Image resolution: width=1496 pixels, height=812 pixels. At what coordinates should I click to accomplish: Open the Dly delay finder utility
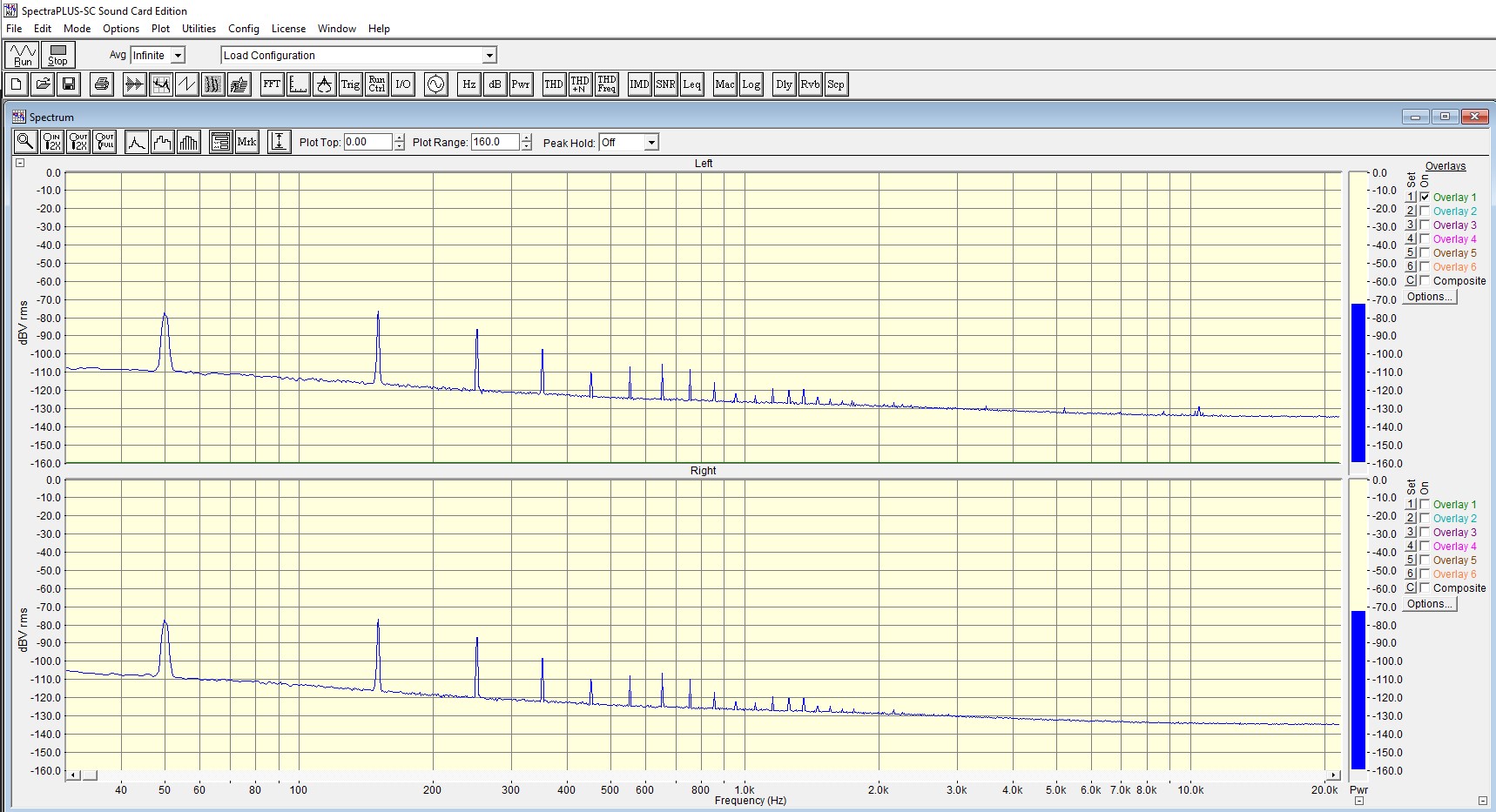(784, 84)
